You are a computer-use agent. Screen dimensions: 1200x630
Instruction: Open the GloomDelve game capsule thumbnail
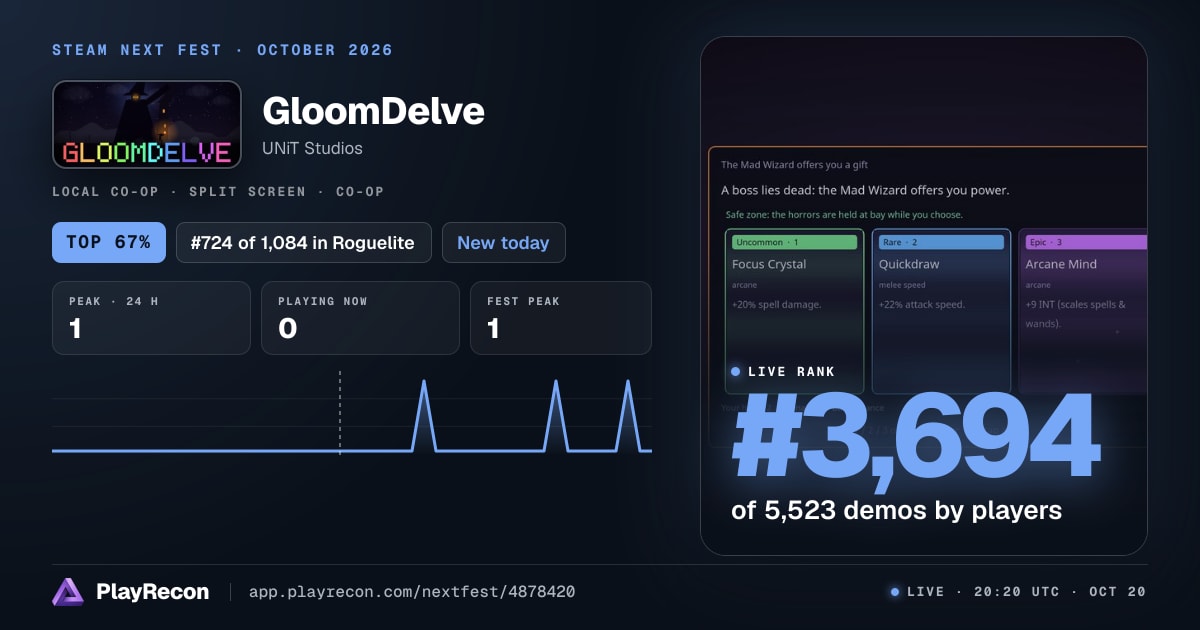pyautogui.click(x=147, y=124)
